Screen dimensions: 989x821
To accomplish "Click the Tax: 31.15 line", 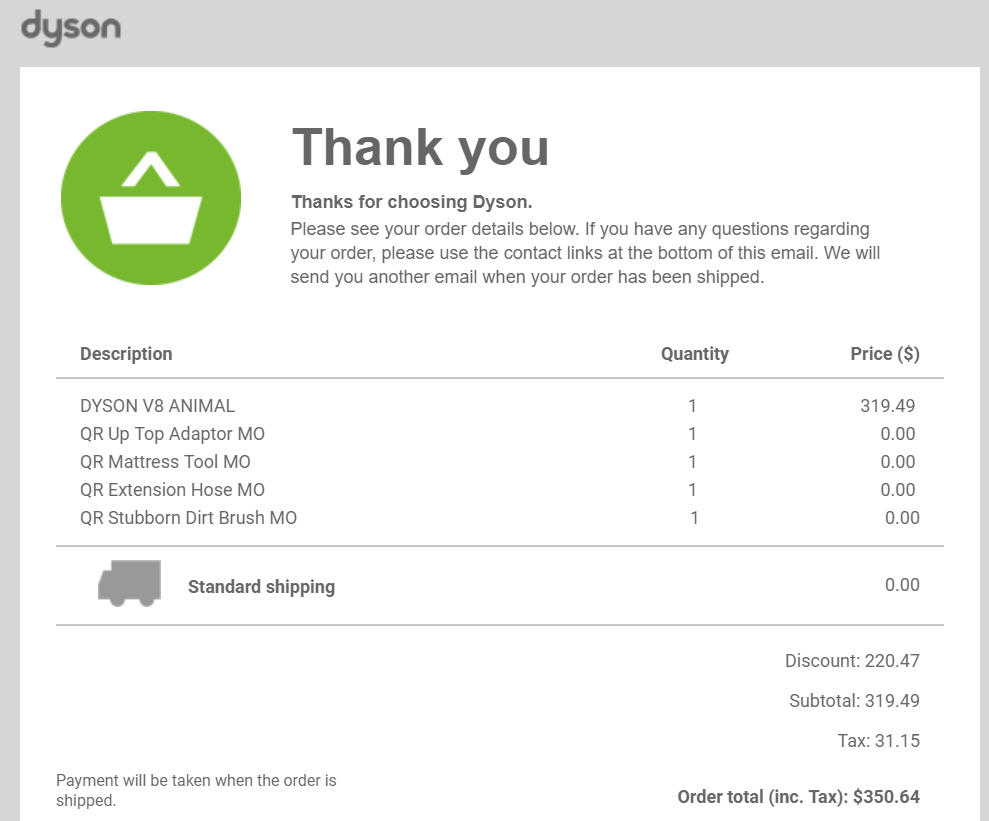I will pyautogui.click(x=878, y=741).
